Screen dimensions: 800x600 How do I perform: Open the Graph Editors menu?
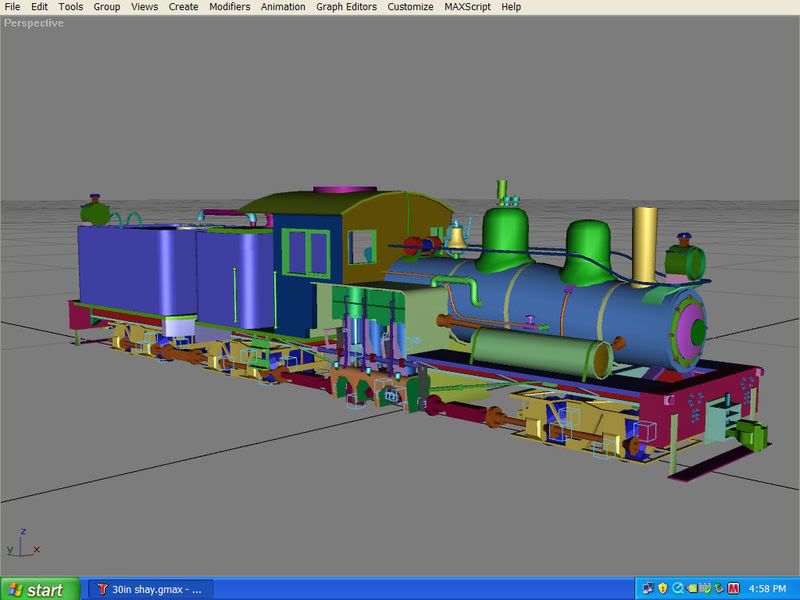coord(346,7)
